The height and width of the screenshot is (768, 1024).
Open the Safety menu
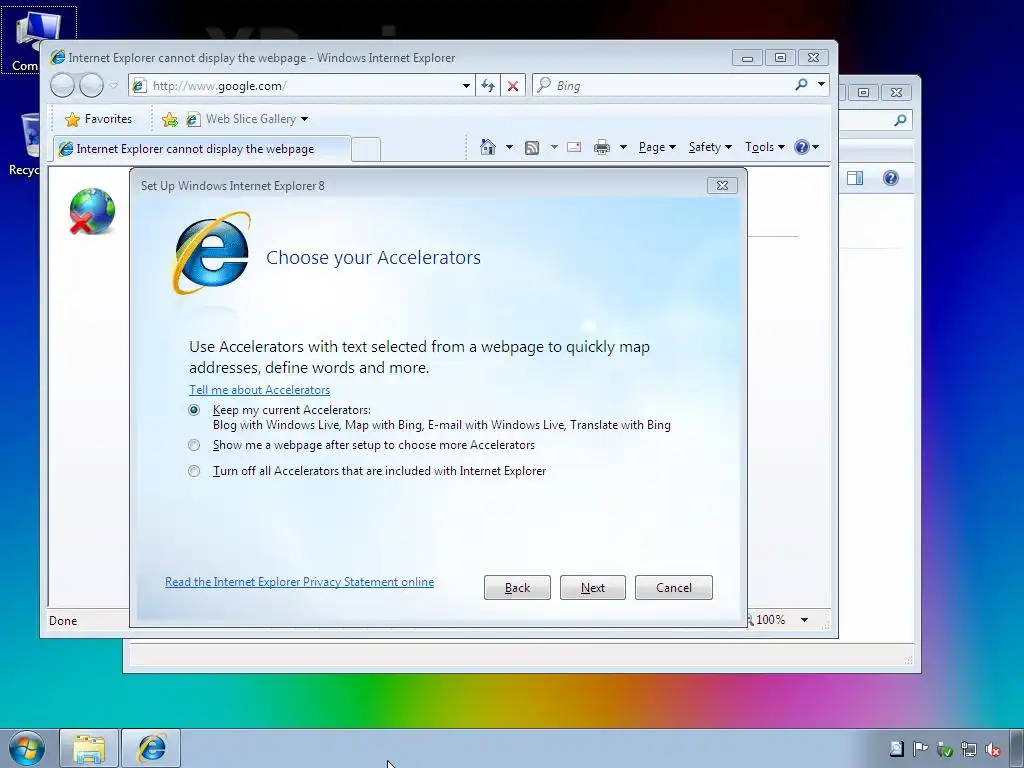711,147
